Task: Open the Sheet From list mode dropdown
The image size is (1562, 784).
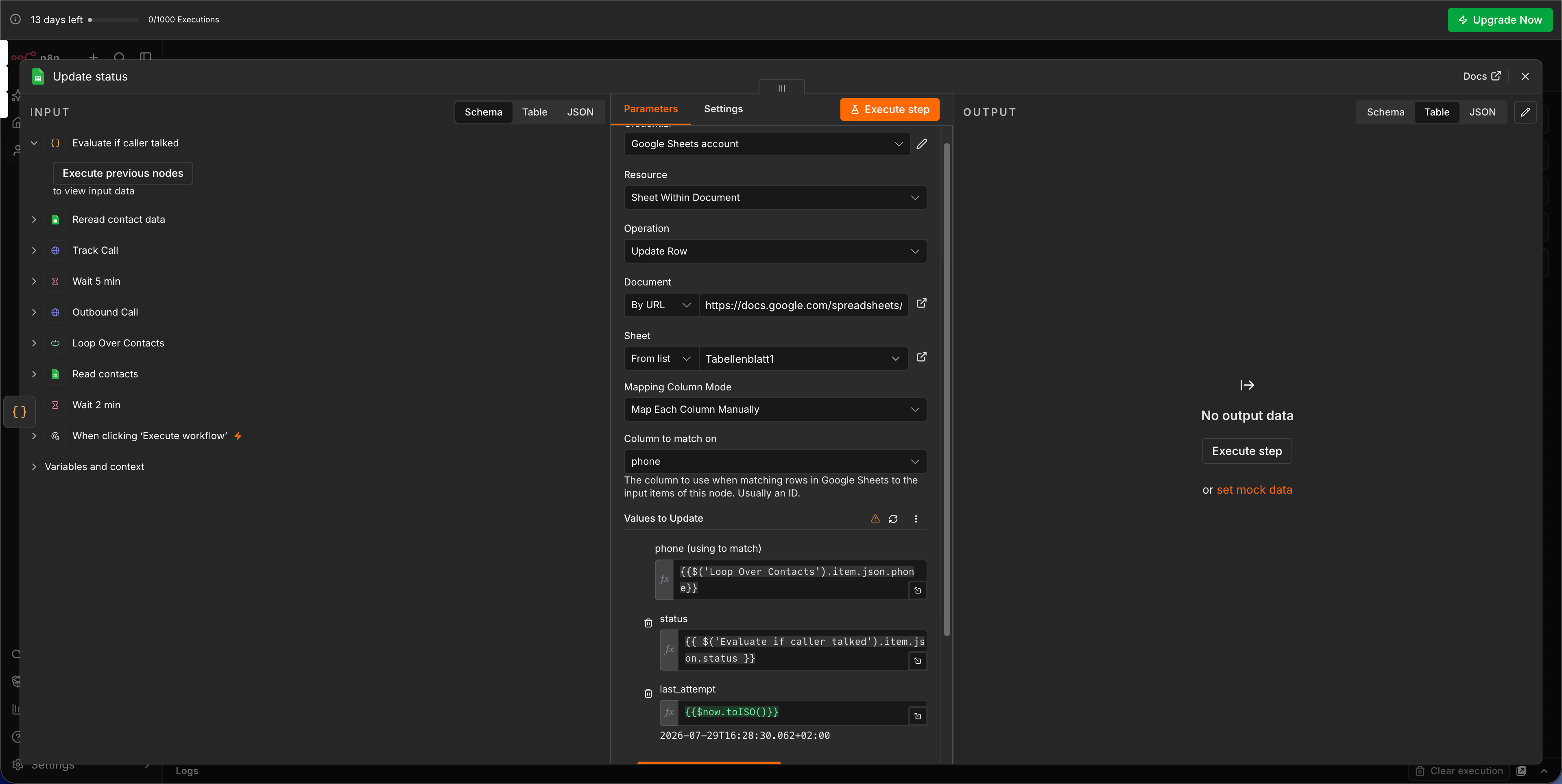Action: 661,358
